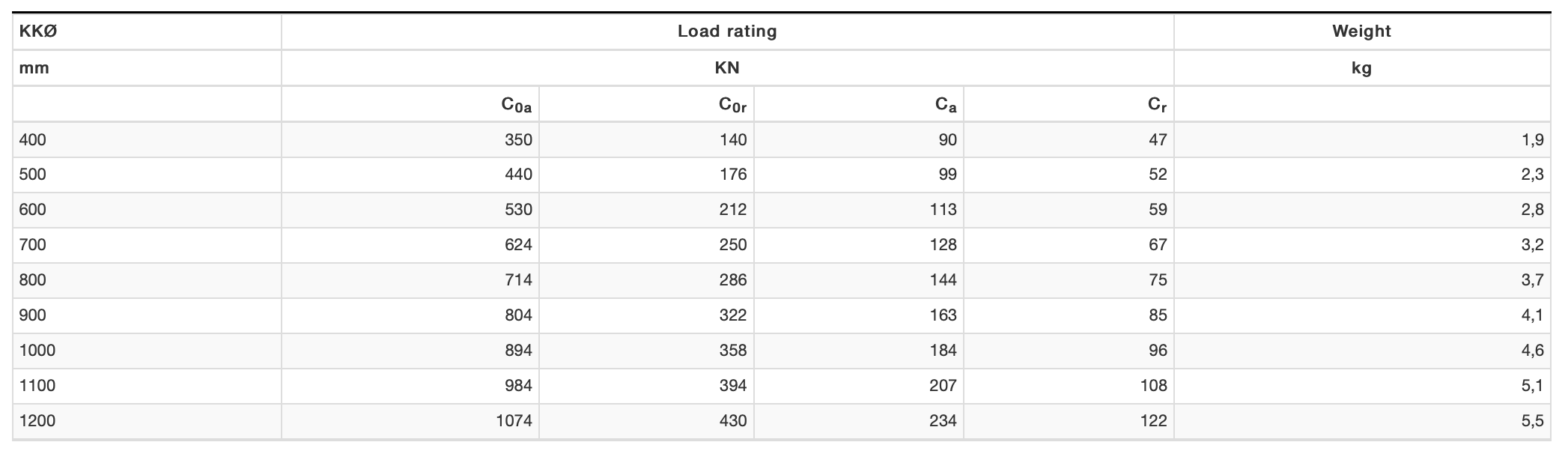
Task: Click the KKØ column header
Action: (147, 31)
